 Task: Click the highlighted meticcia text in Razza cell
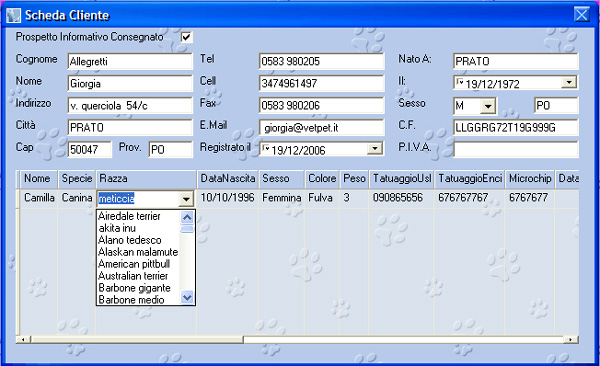point(116,199)
